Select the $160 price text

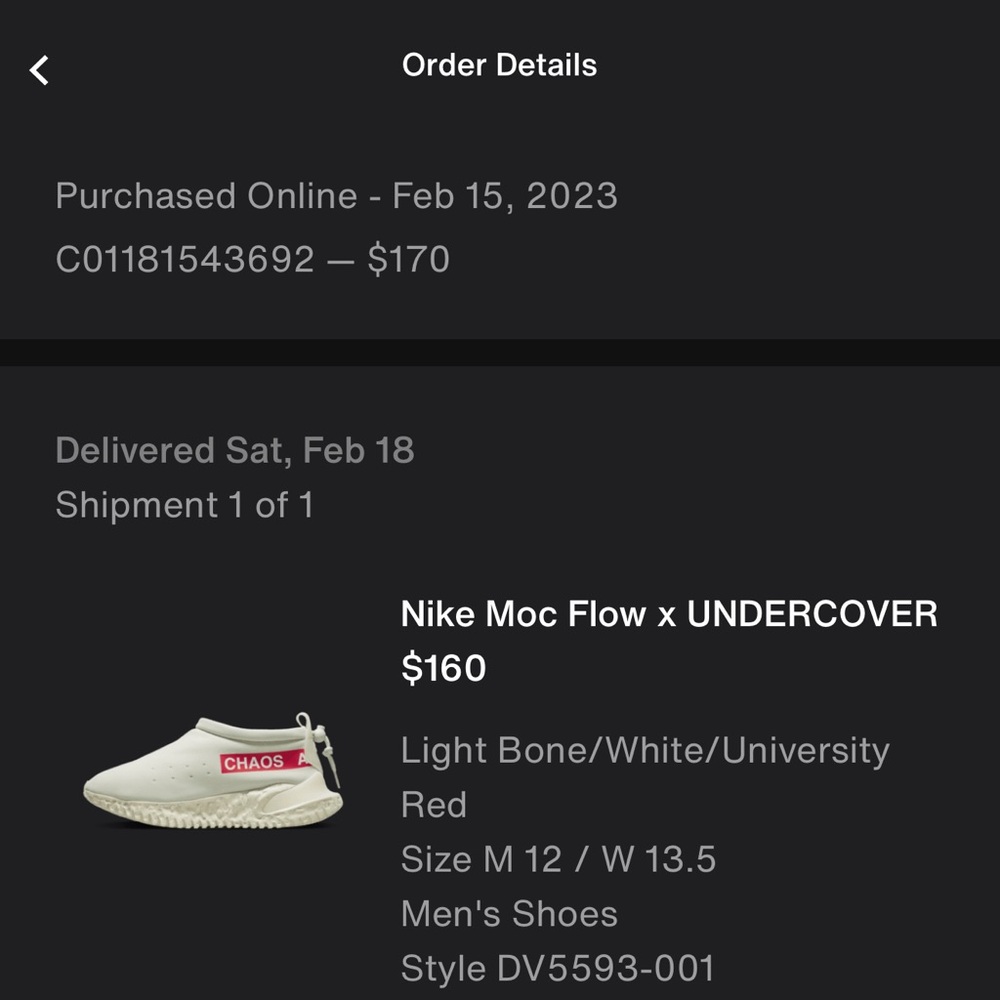443,667
